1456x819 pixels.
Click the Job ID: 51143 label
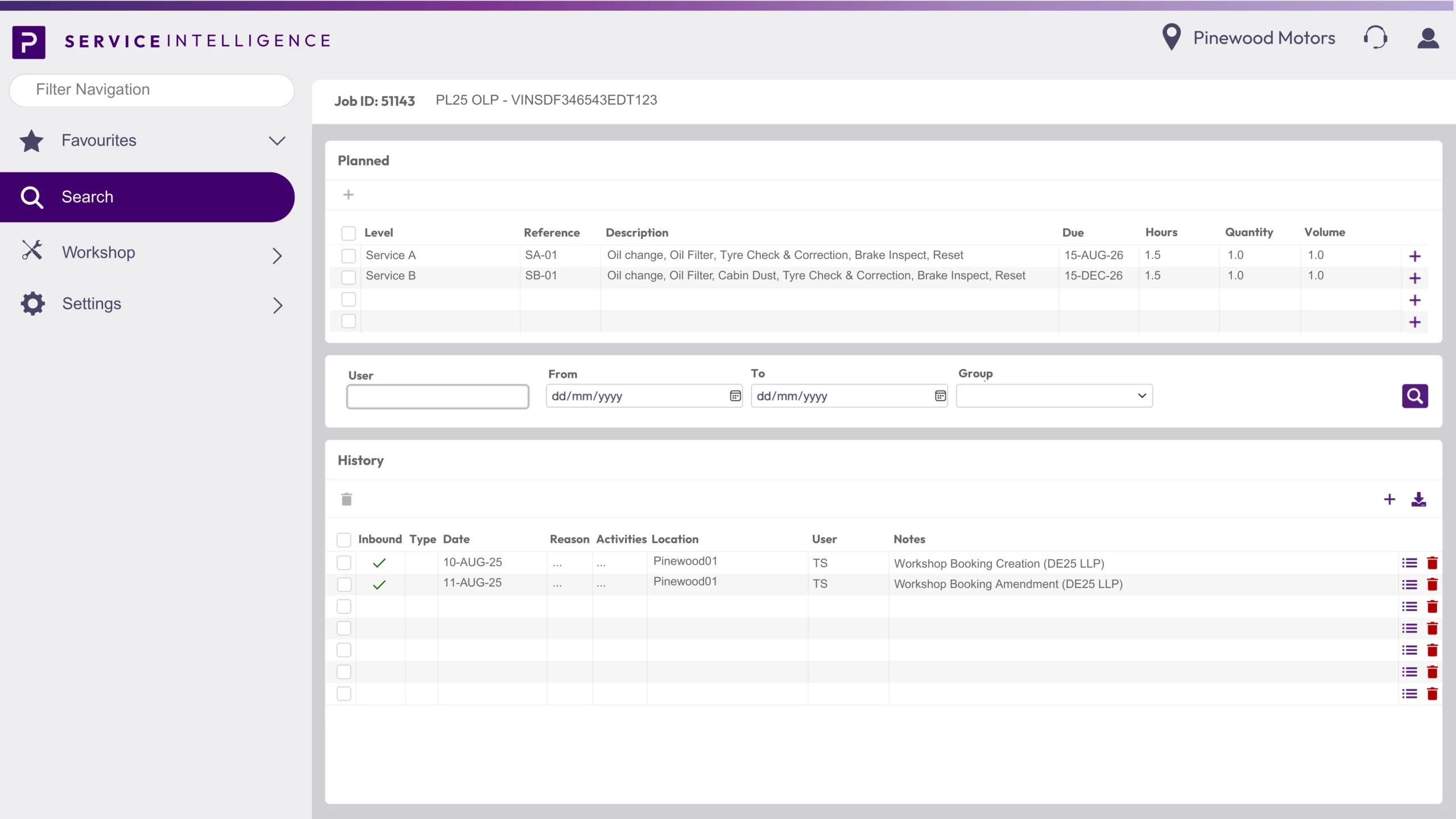coord(374,101)
